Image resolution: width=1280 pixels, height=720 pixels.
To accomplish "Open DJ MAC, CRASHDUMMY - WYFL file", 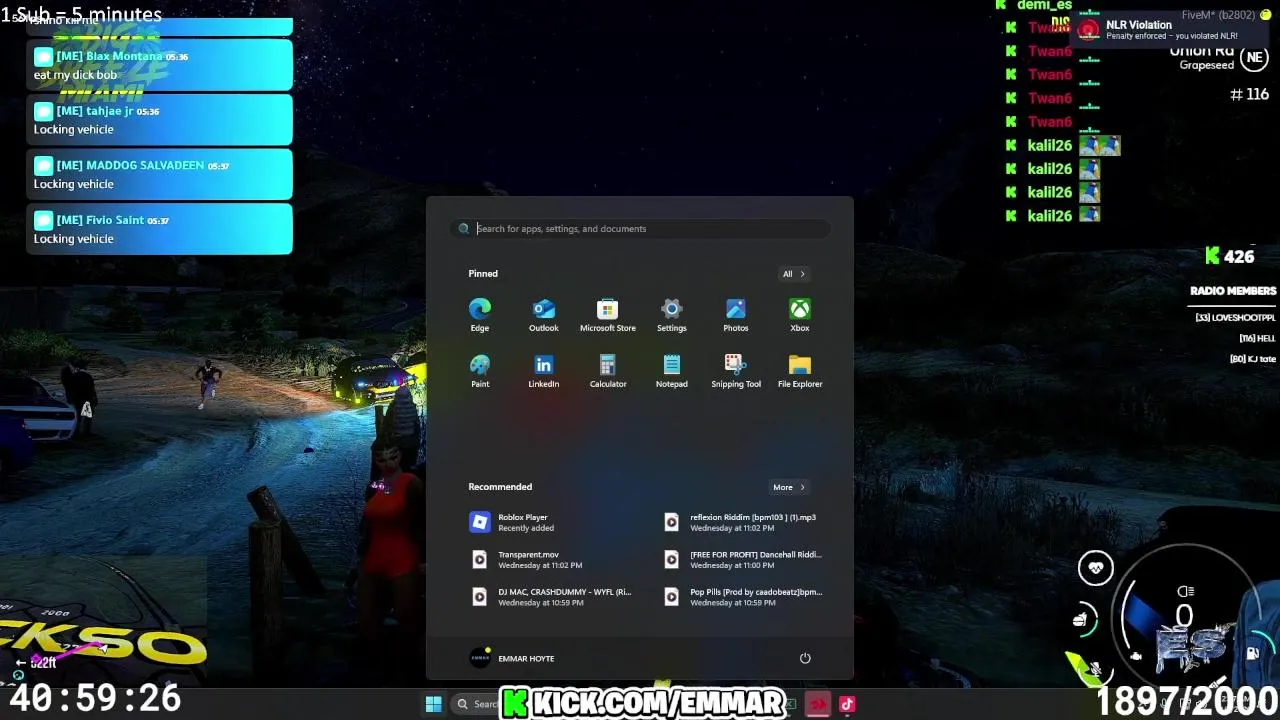I will 551,596.
